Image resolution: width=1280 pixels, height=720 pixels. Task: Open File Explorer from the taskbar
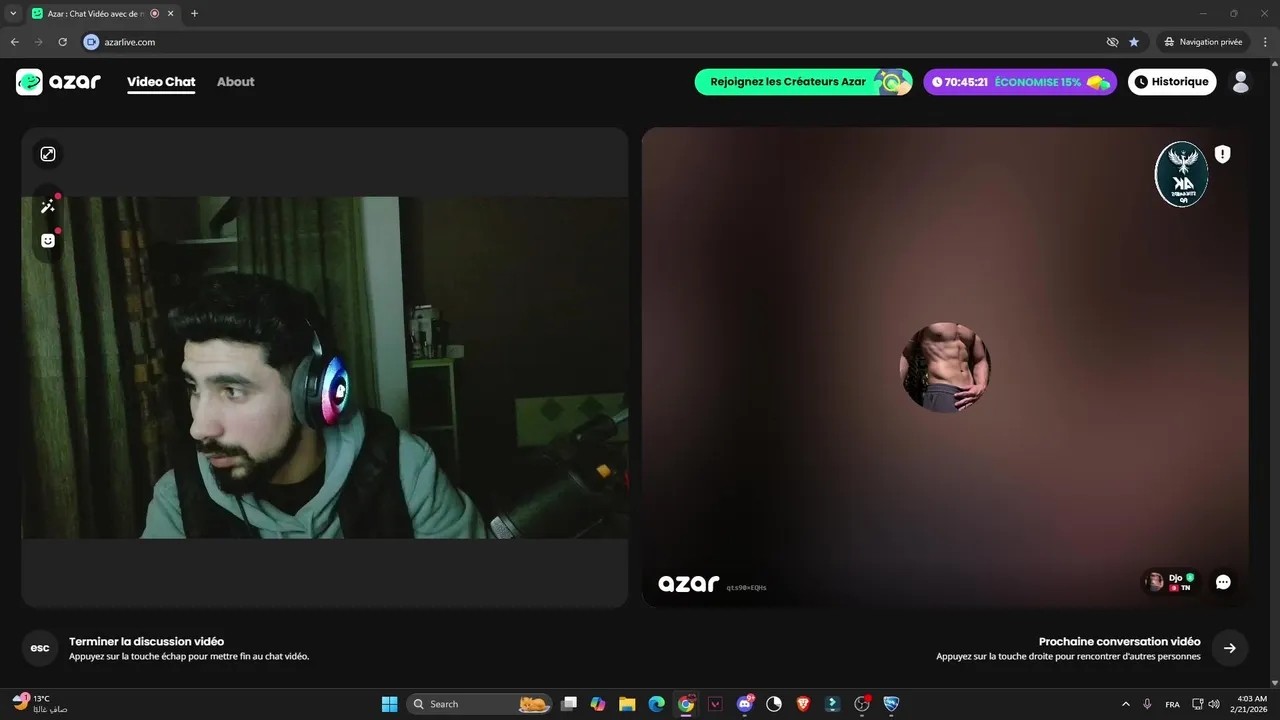click(x=627, y=704)
